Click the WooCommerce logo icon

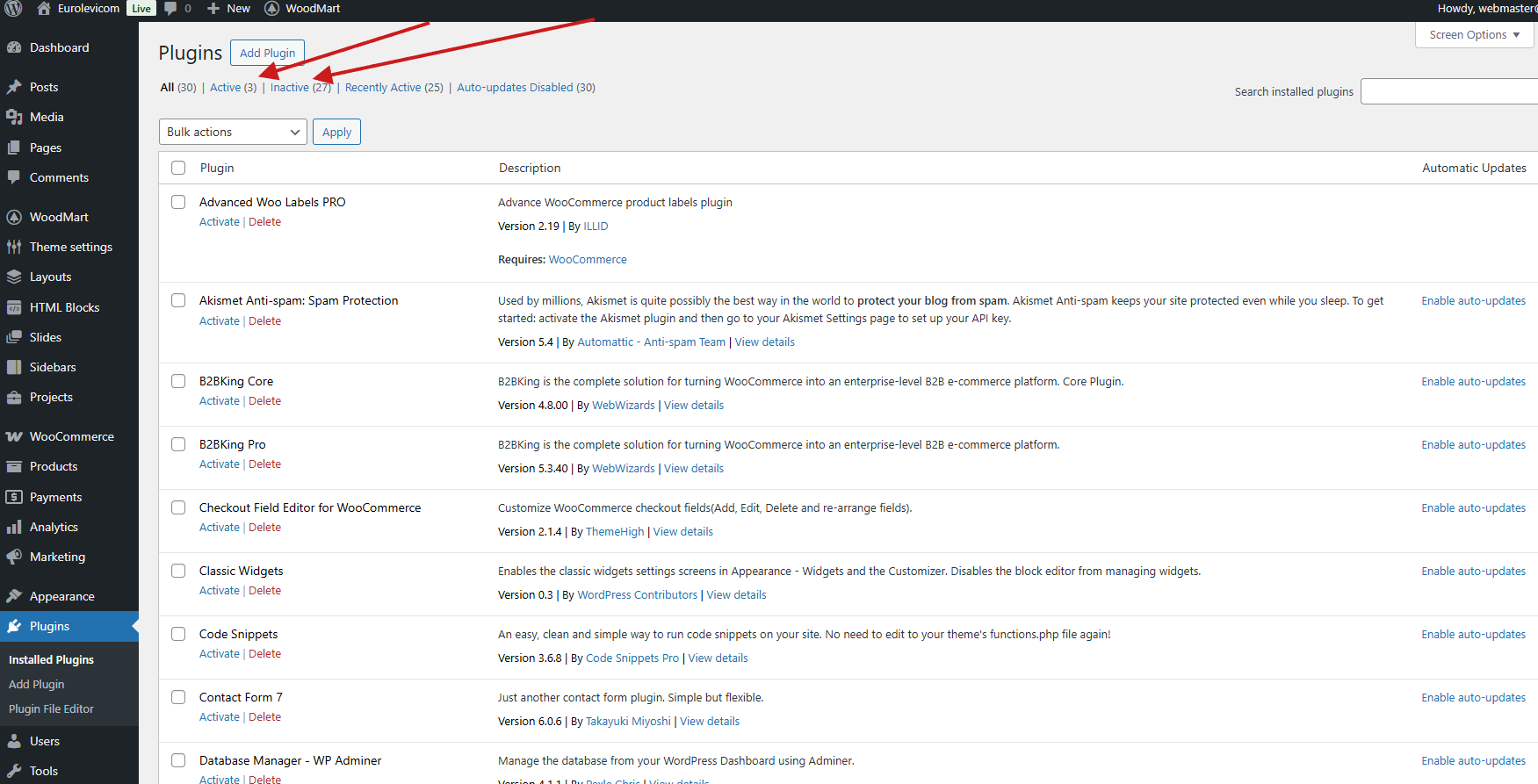click(14, 436)
